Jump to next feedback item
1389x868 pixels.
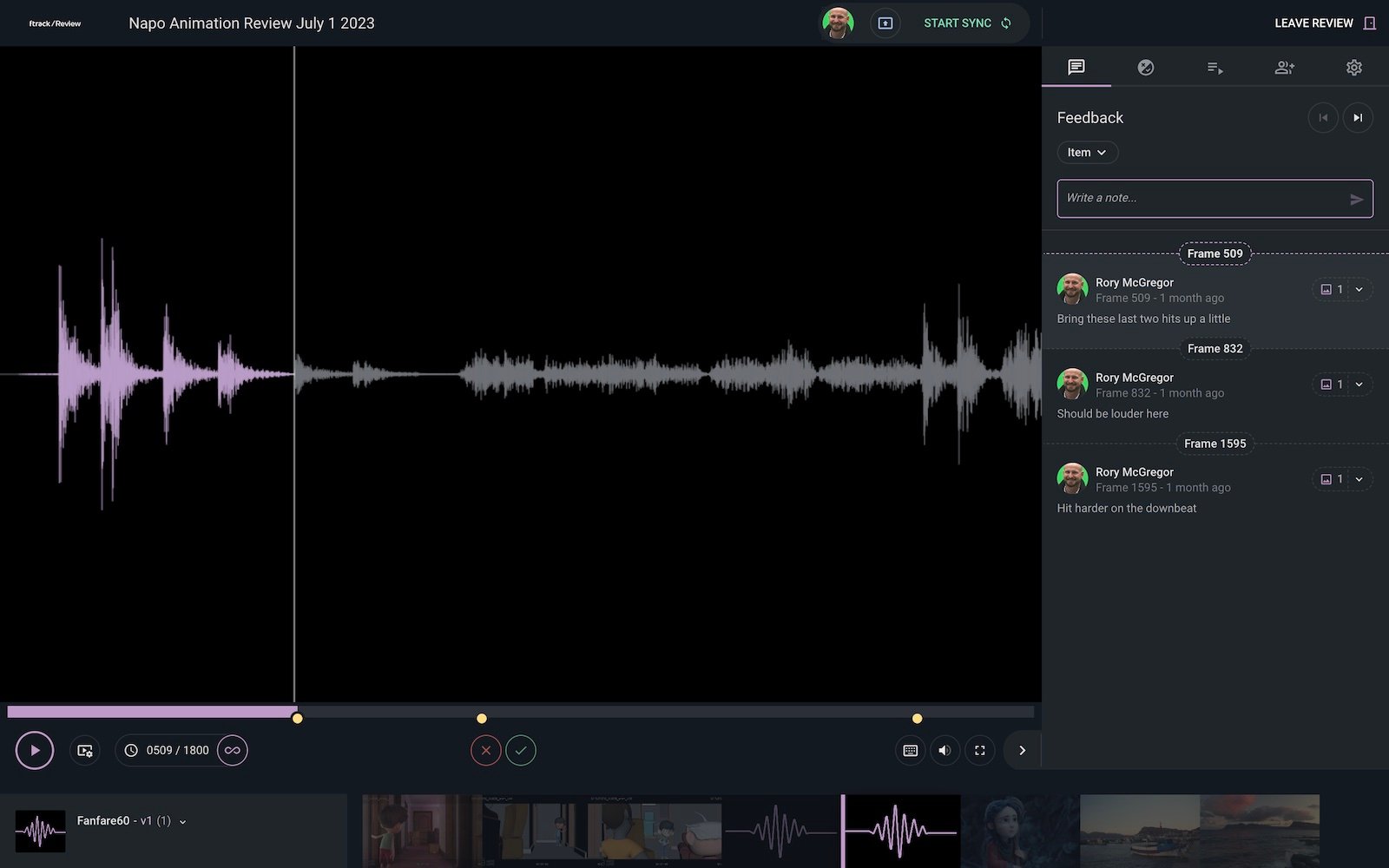pos(1358,118)
